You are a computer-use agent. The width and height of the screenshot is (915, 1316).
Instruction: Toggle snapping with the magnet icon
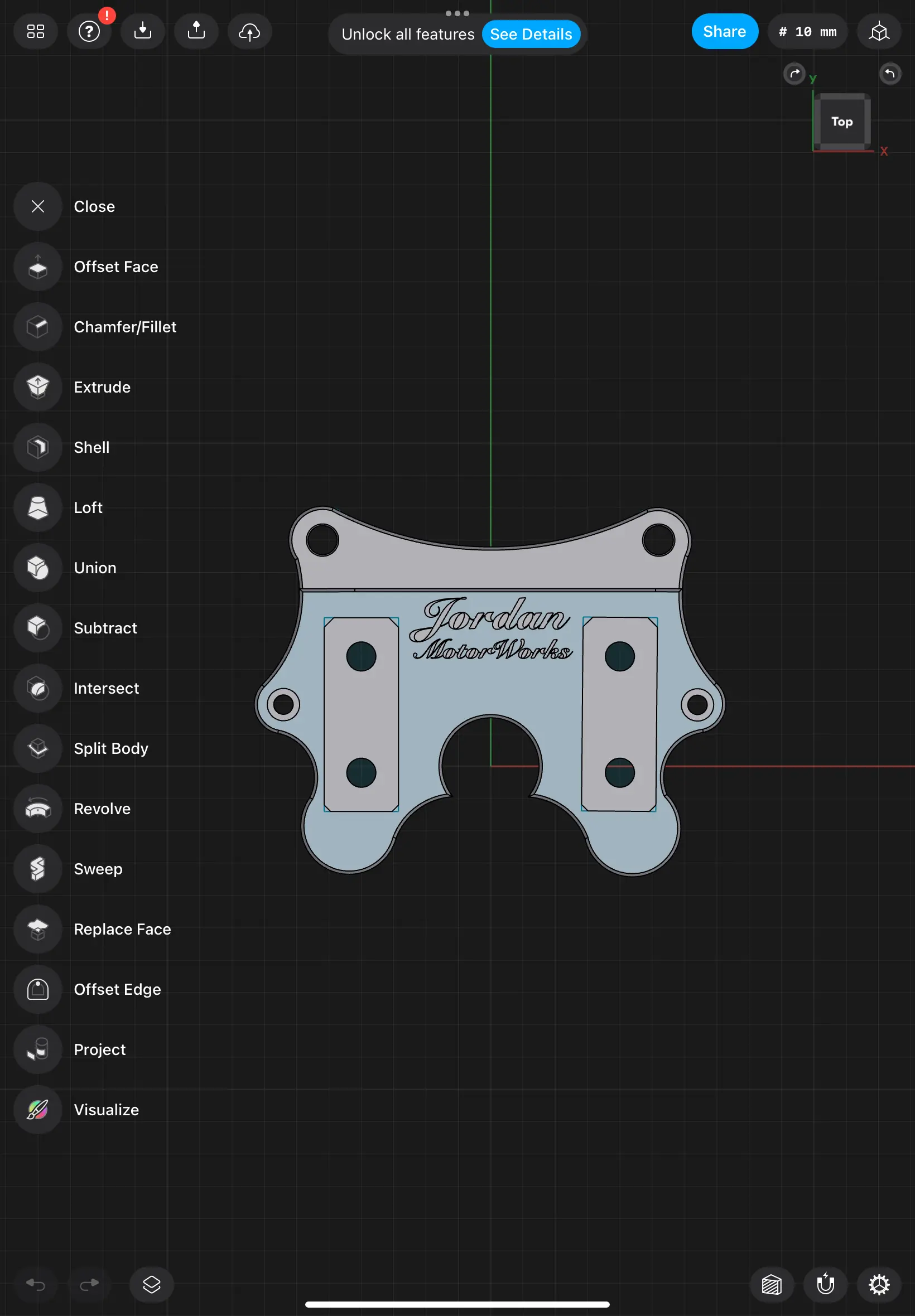point(826,1284)
